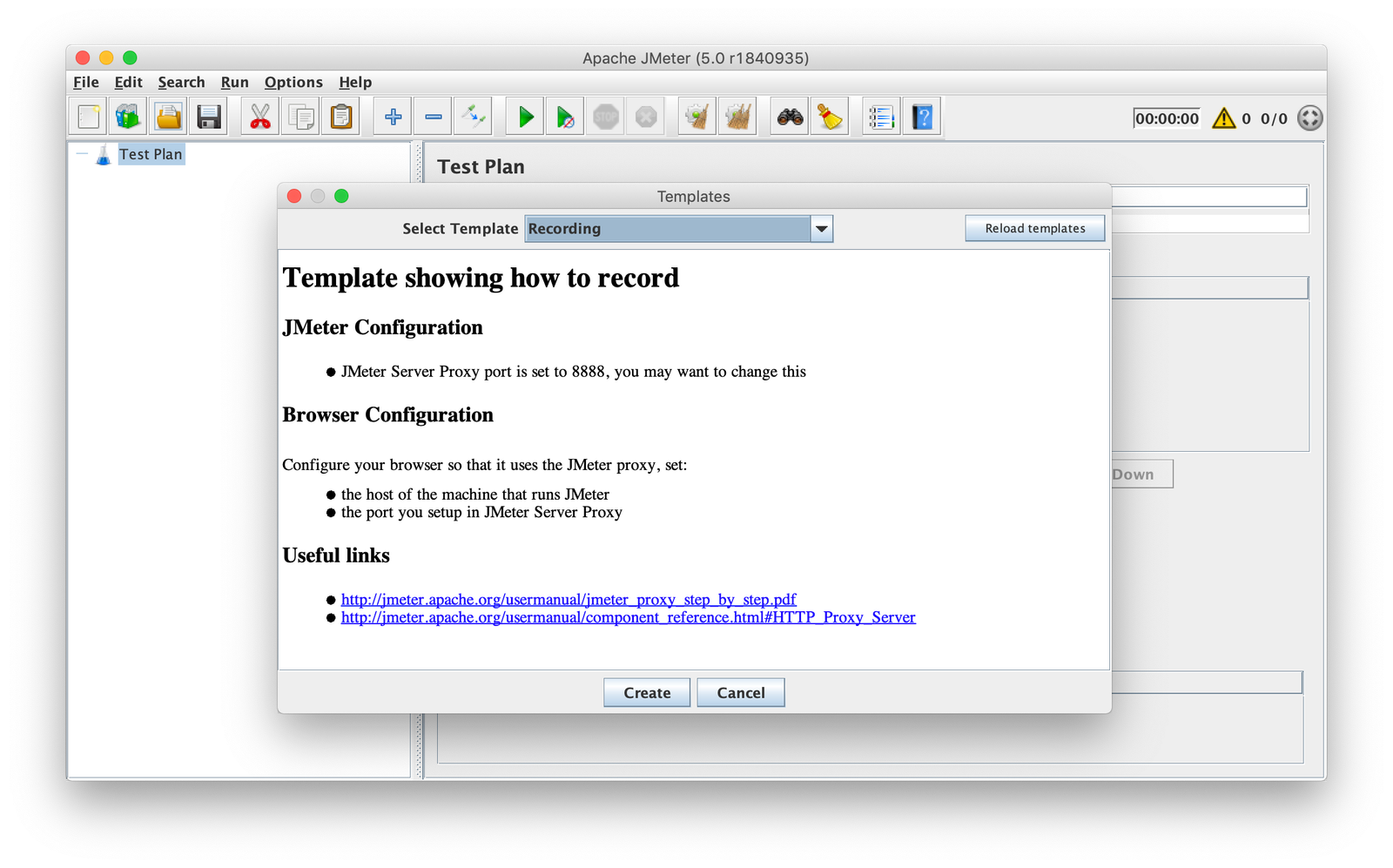The width and height of the screenshot is (1393, 868).
Task: Open the Templates toolbar icon
Action: (x=128, y=117)
